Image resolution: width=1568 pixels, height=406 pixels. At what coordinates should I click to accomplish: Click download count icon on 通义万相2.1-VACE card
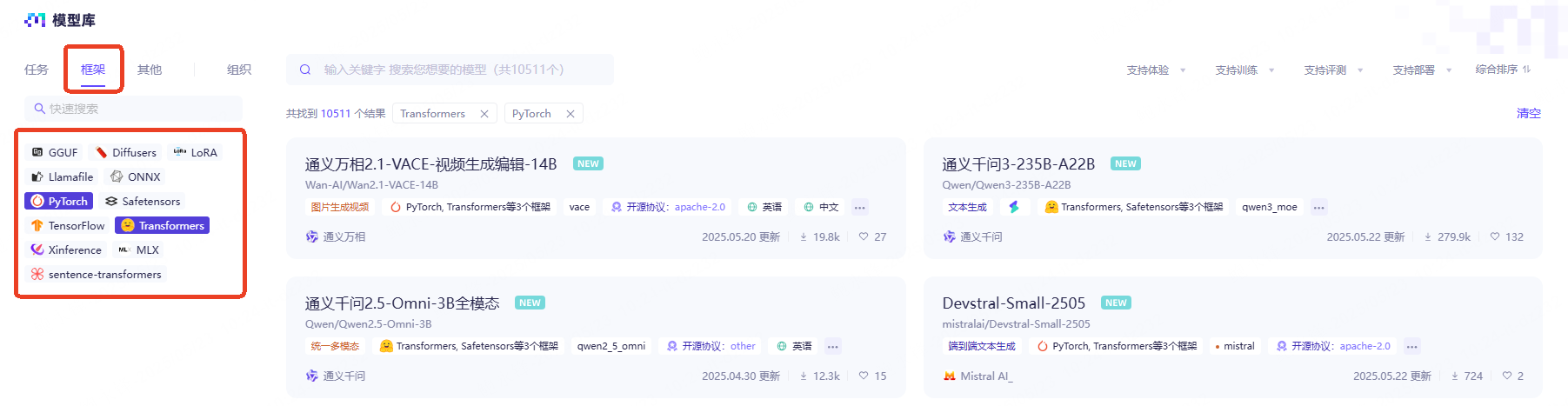(x=804, y=236)
